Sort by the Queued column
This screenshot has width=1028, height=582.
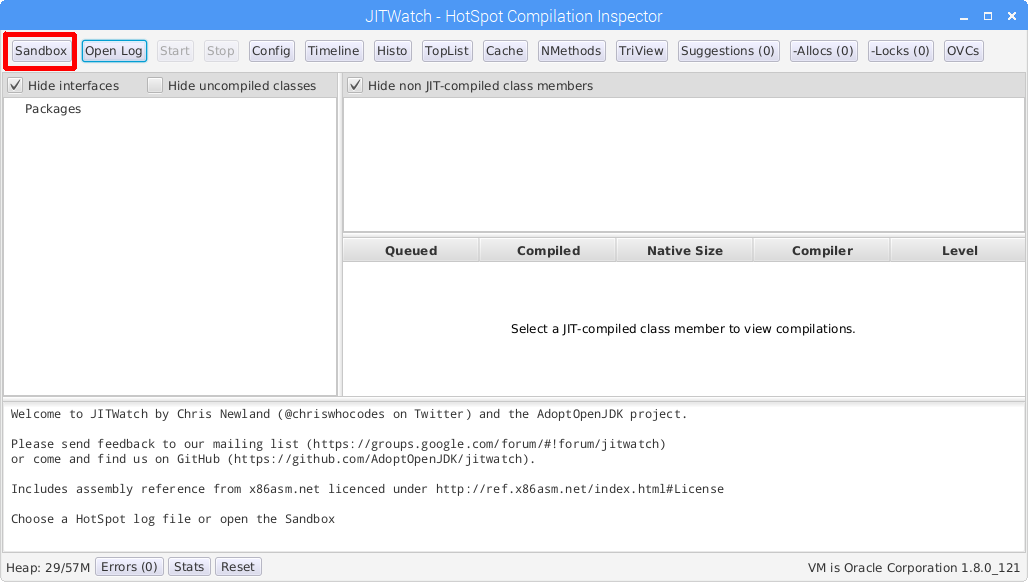click(x=411, y=250)
